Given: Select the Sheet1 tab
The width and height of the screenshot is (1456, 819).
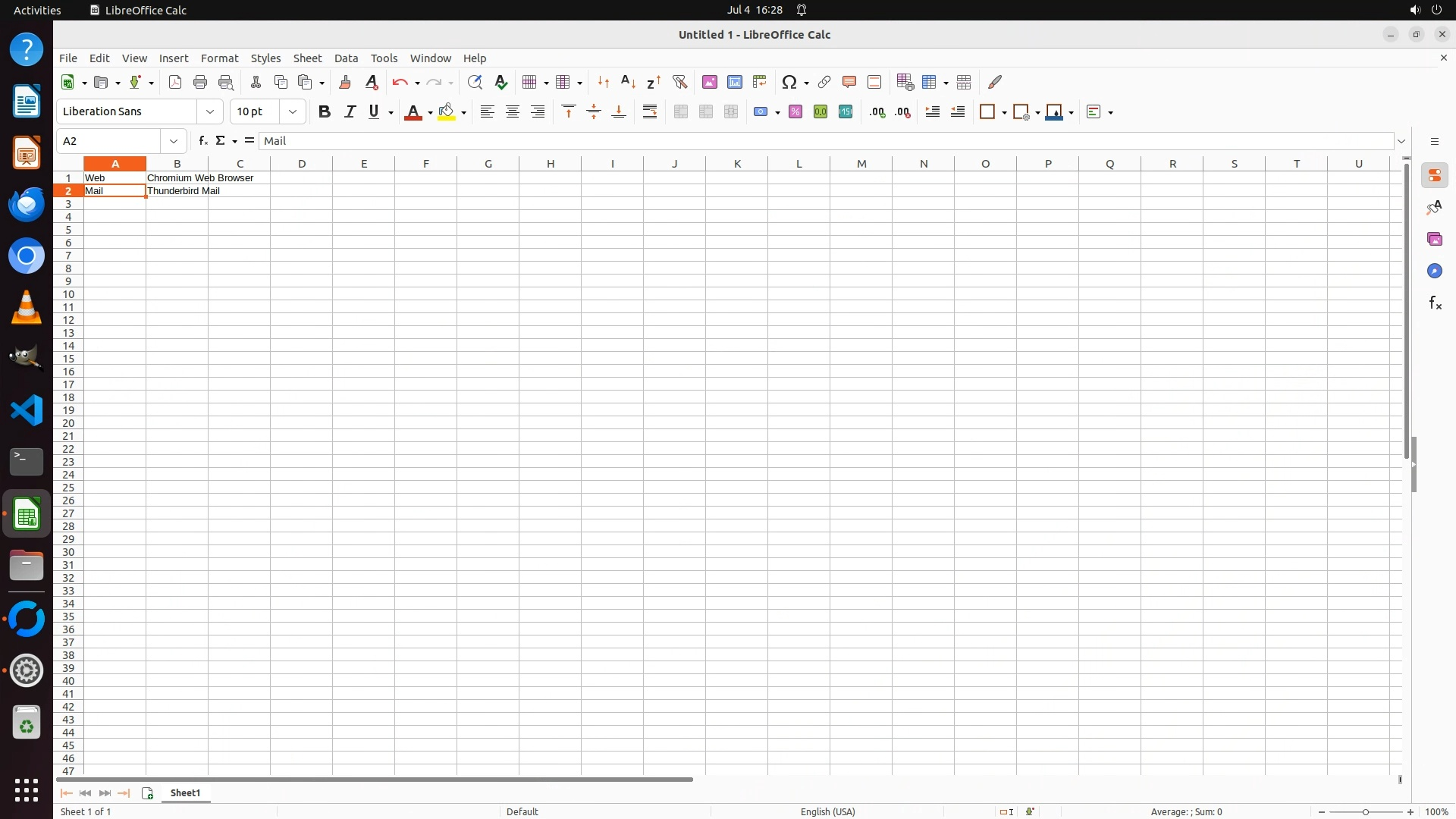Looking at the screenshot, I should click(x=185, y=793).
